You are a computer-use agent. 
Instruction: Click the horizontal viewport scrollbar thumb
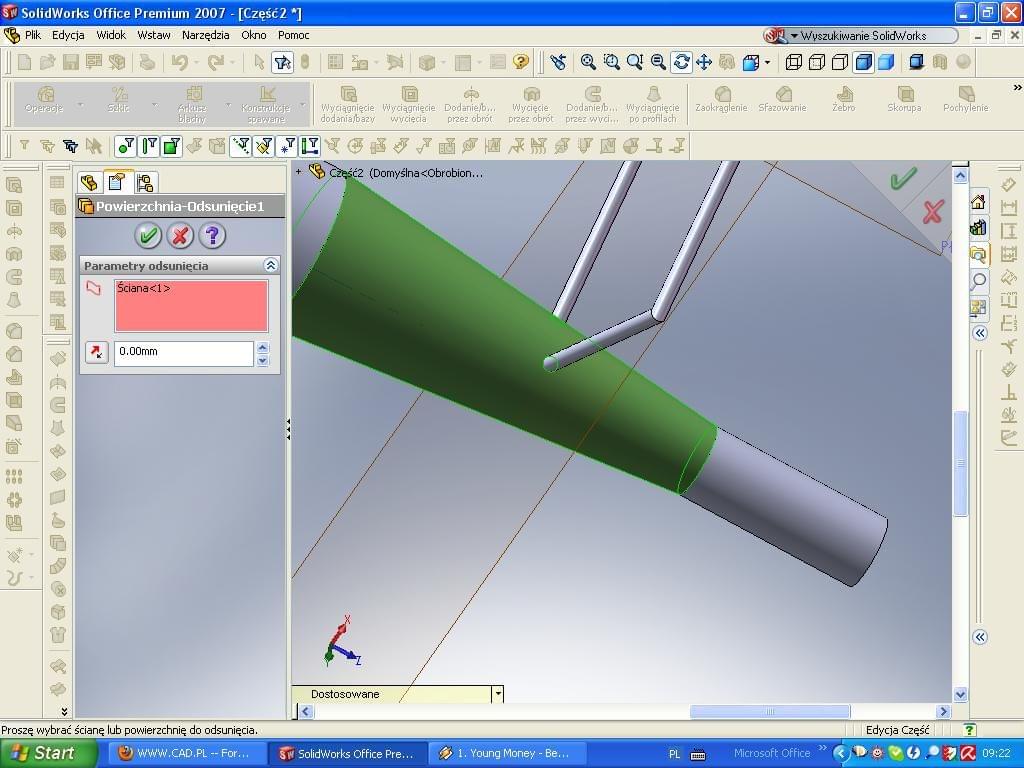click(x=770, y=712)
